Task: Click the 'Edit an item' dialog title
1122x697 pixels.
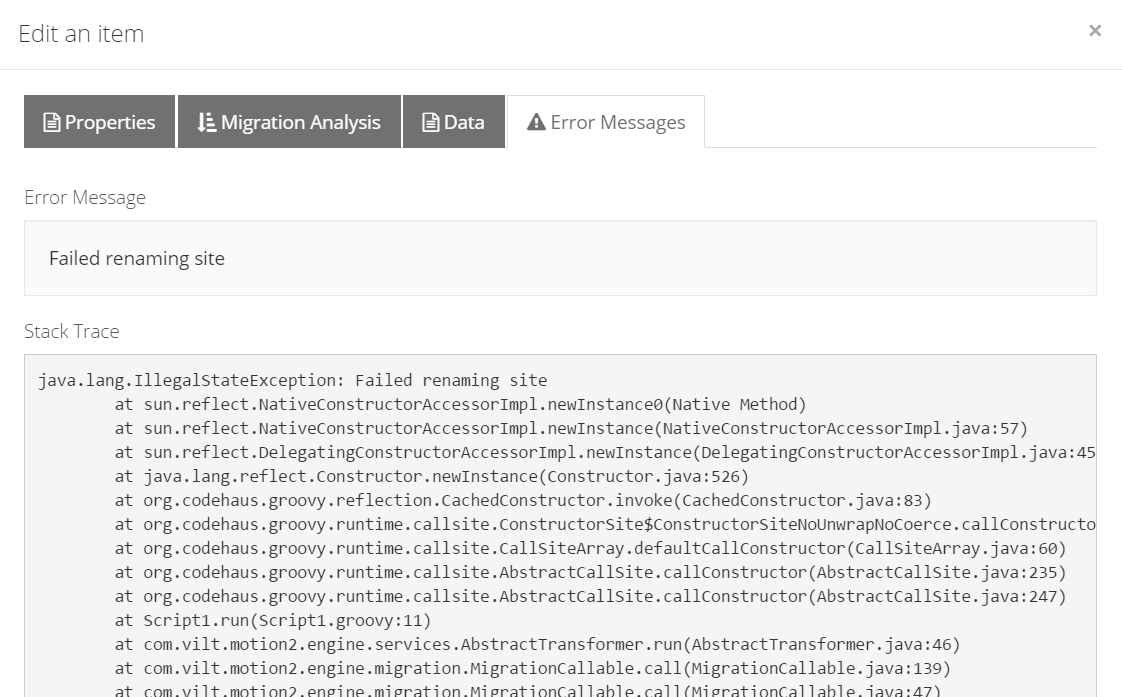Action: 81,34
